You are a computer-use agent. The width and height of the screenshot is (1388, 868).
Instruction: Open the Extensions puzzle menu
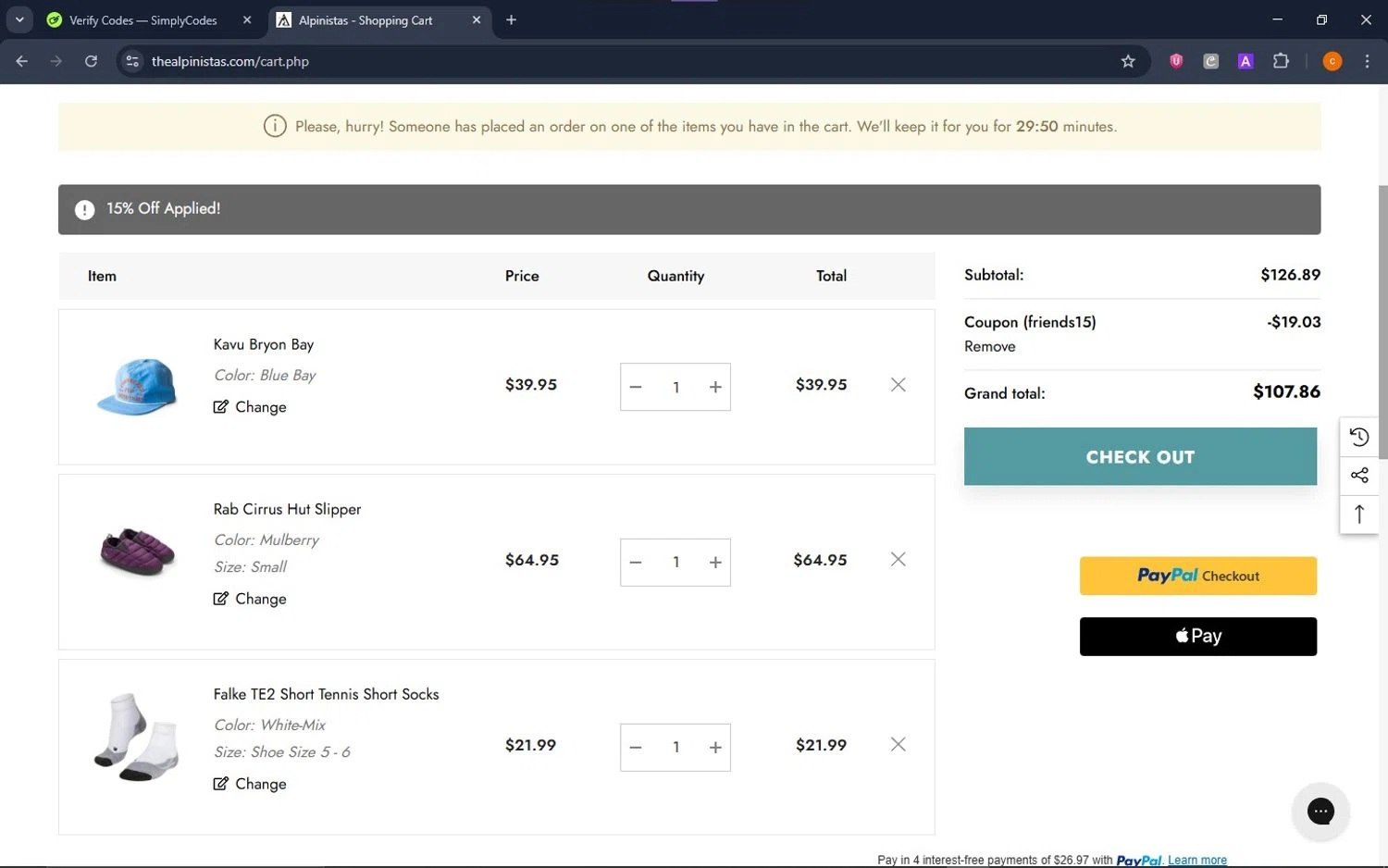[x=1281, y=61]
